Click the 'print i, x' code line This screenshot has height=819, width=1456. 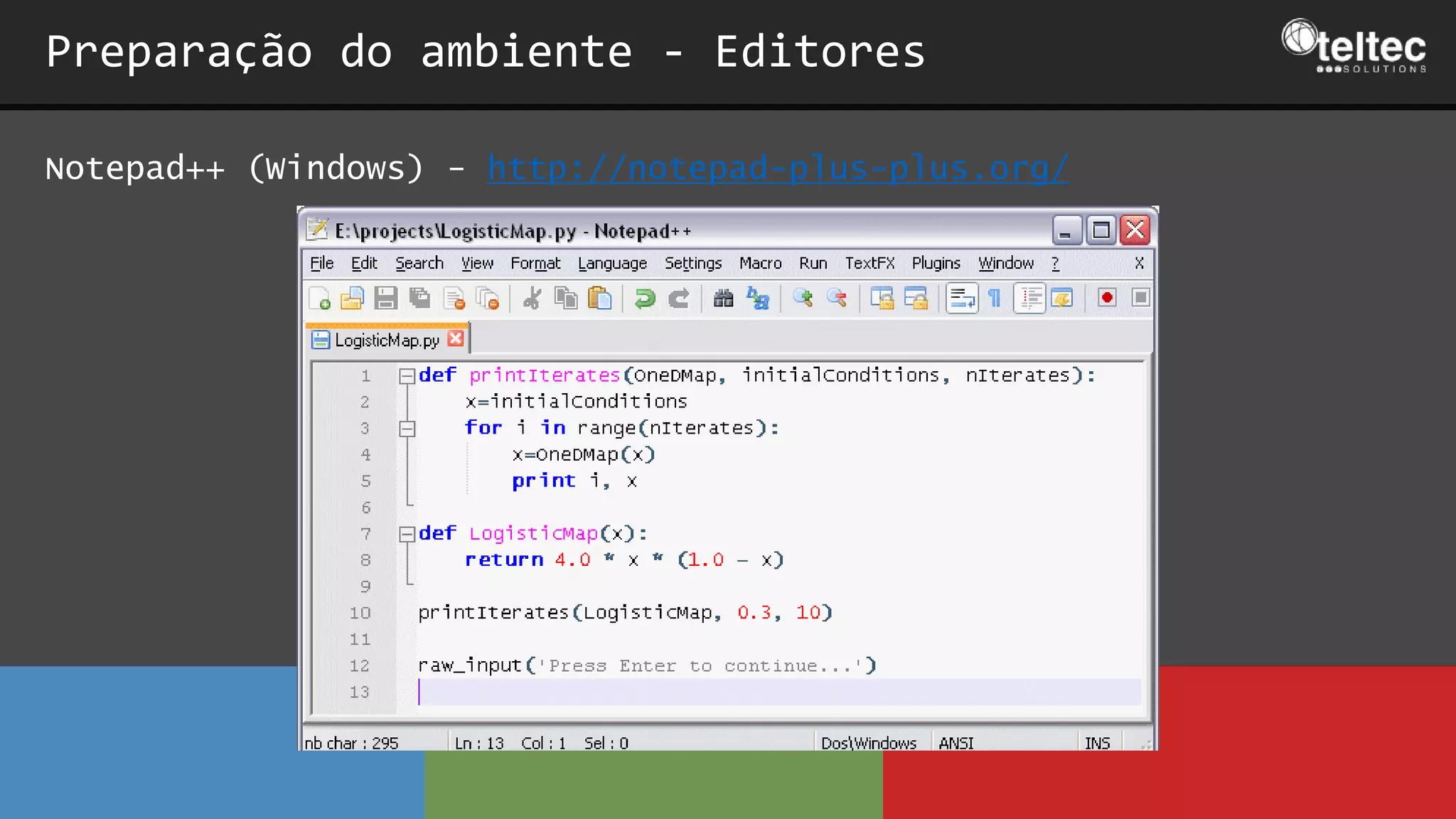click(x=574, y=481)
